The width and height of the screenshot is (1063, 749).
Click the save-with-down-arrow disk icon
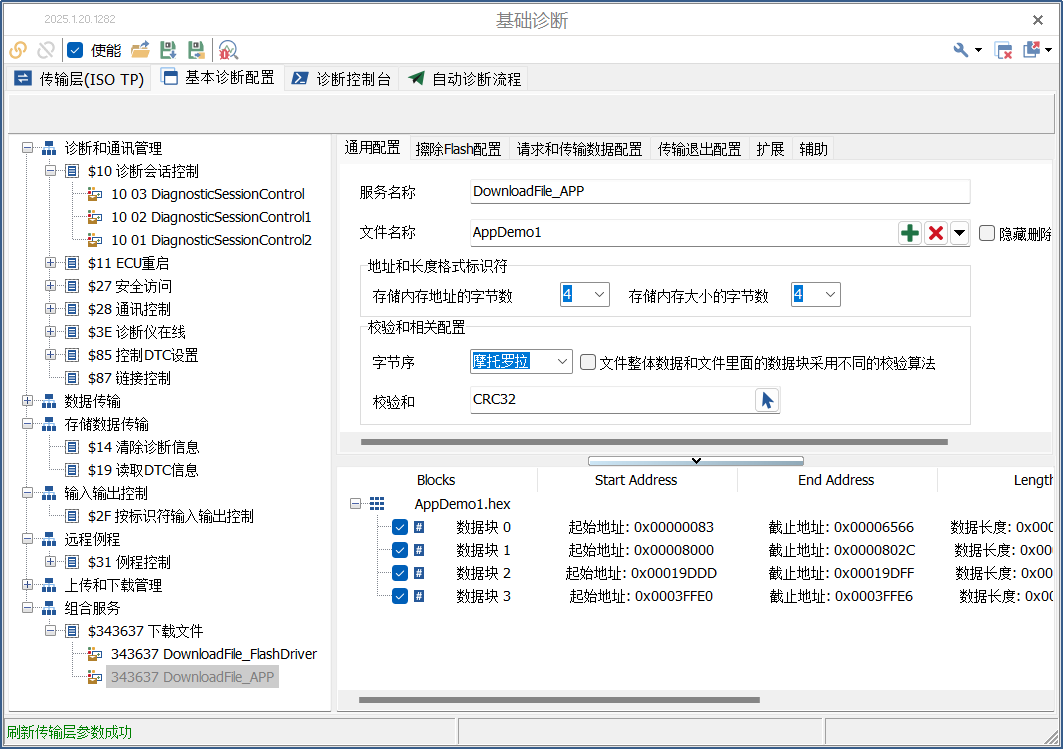pos(168,50)
